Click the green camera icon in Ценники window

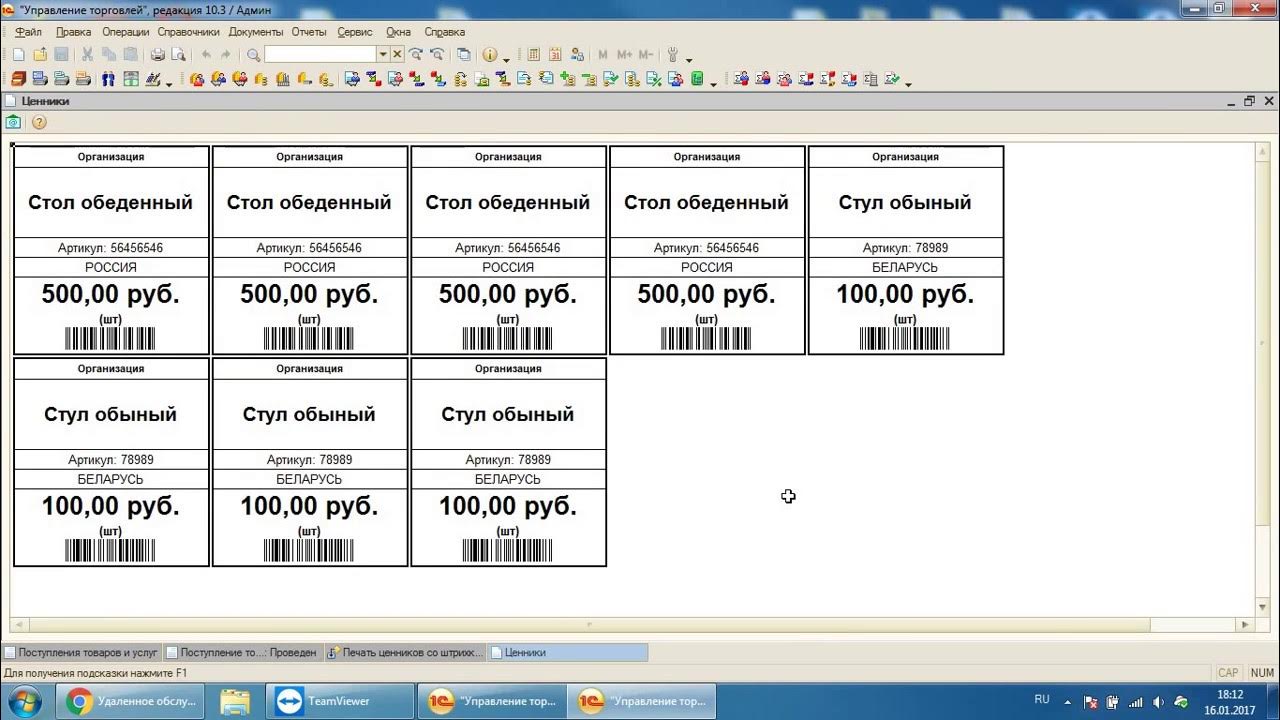13,122
